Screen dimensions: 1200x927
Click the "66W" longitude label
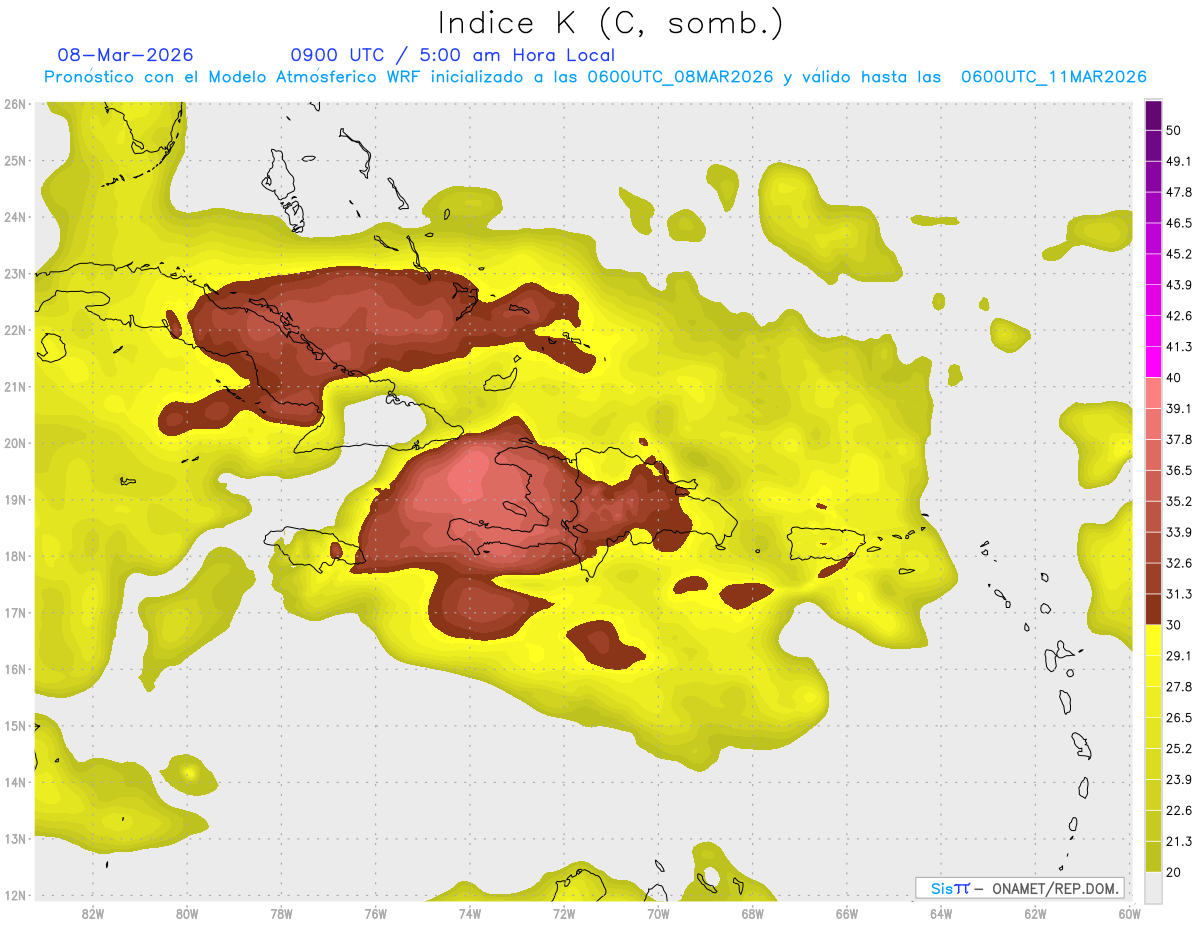[x=847, y=913]
